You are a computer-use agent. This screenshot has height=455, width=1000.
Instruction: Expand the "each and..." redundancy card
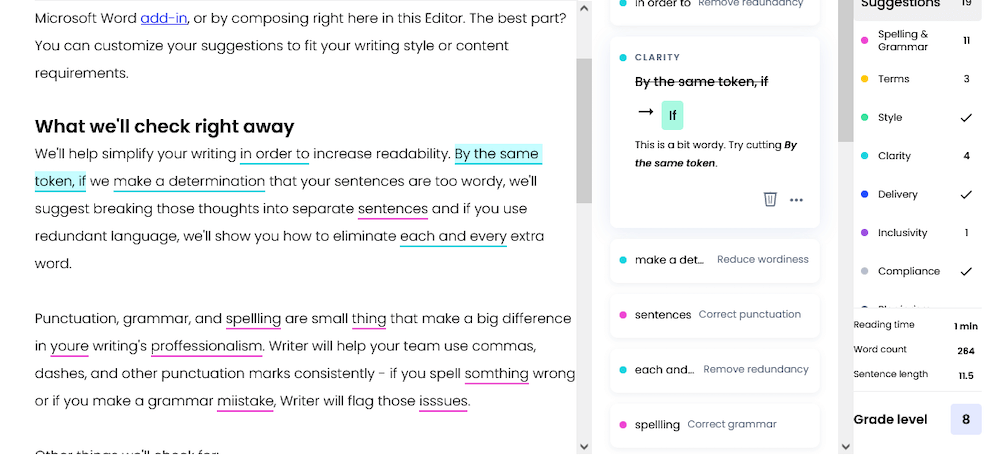pyautogui.click(x=715, y=370)
